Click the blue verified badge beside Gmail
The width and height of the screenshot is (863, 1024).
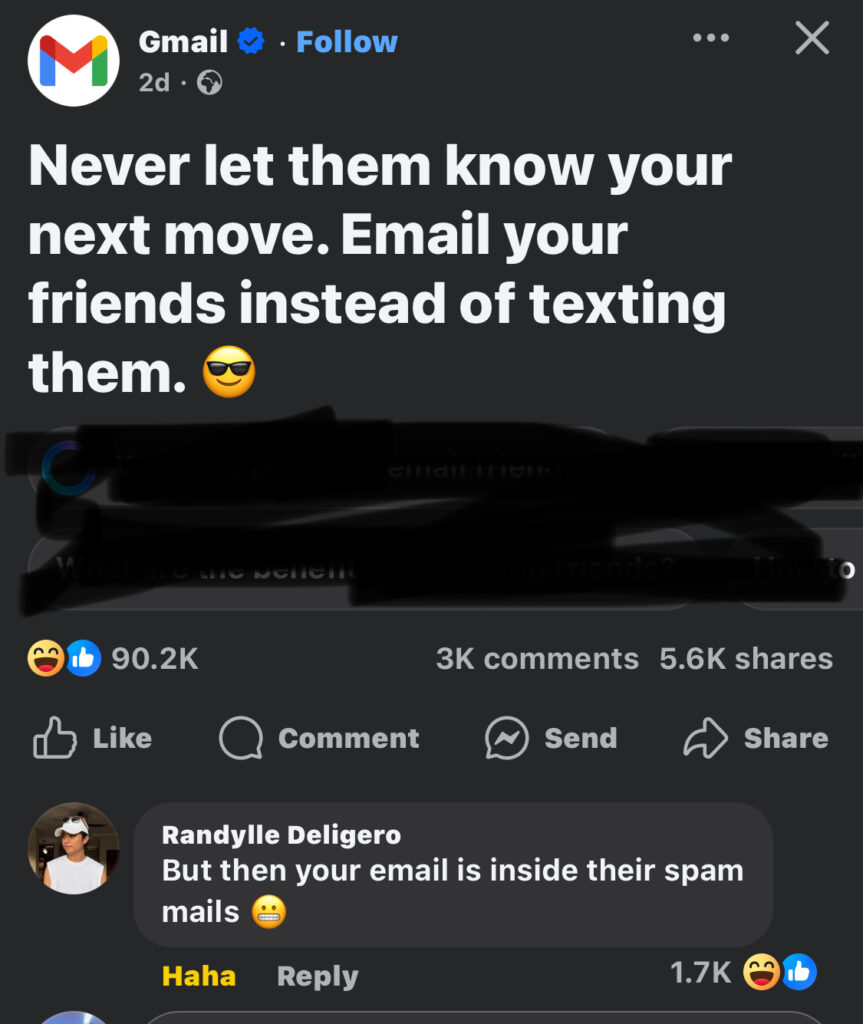pos(250,41)
